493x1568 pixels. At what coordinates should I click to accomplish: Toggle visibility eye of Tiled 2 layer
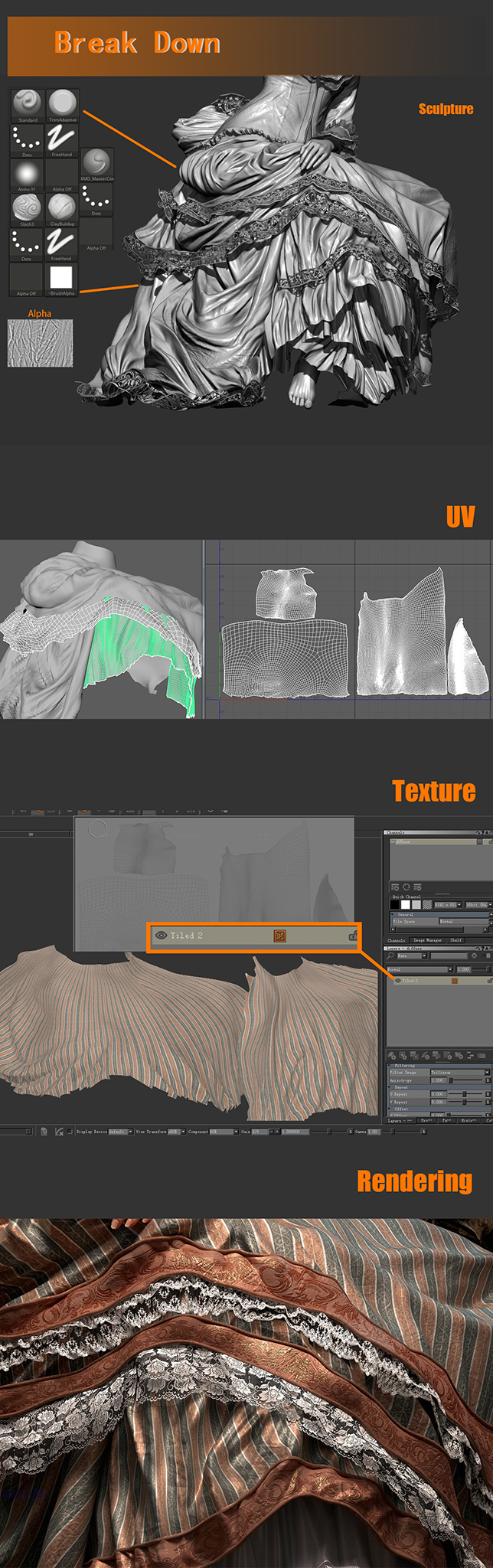(x=398, y=981)
